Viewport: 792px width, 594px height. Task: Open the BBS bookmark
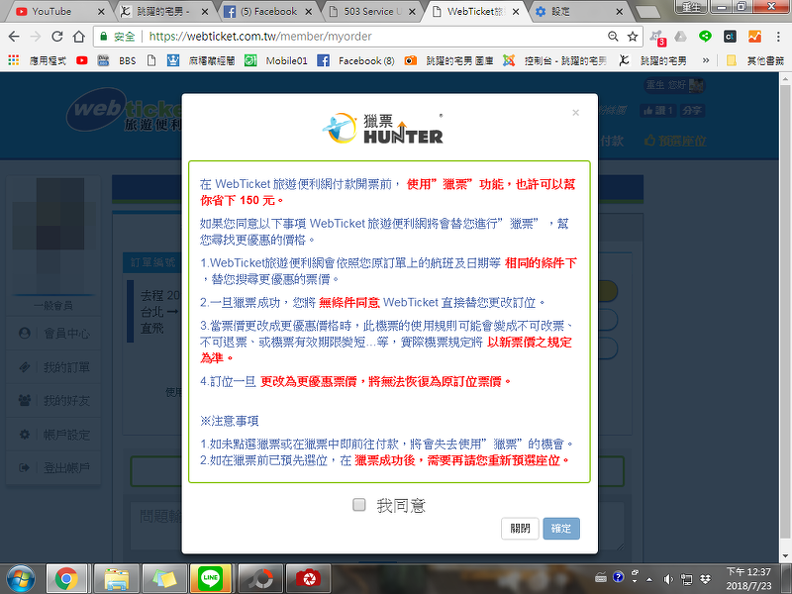pyautogui.click(x=117, y=61)
